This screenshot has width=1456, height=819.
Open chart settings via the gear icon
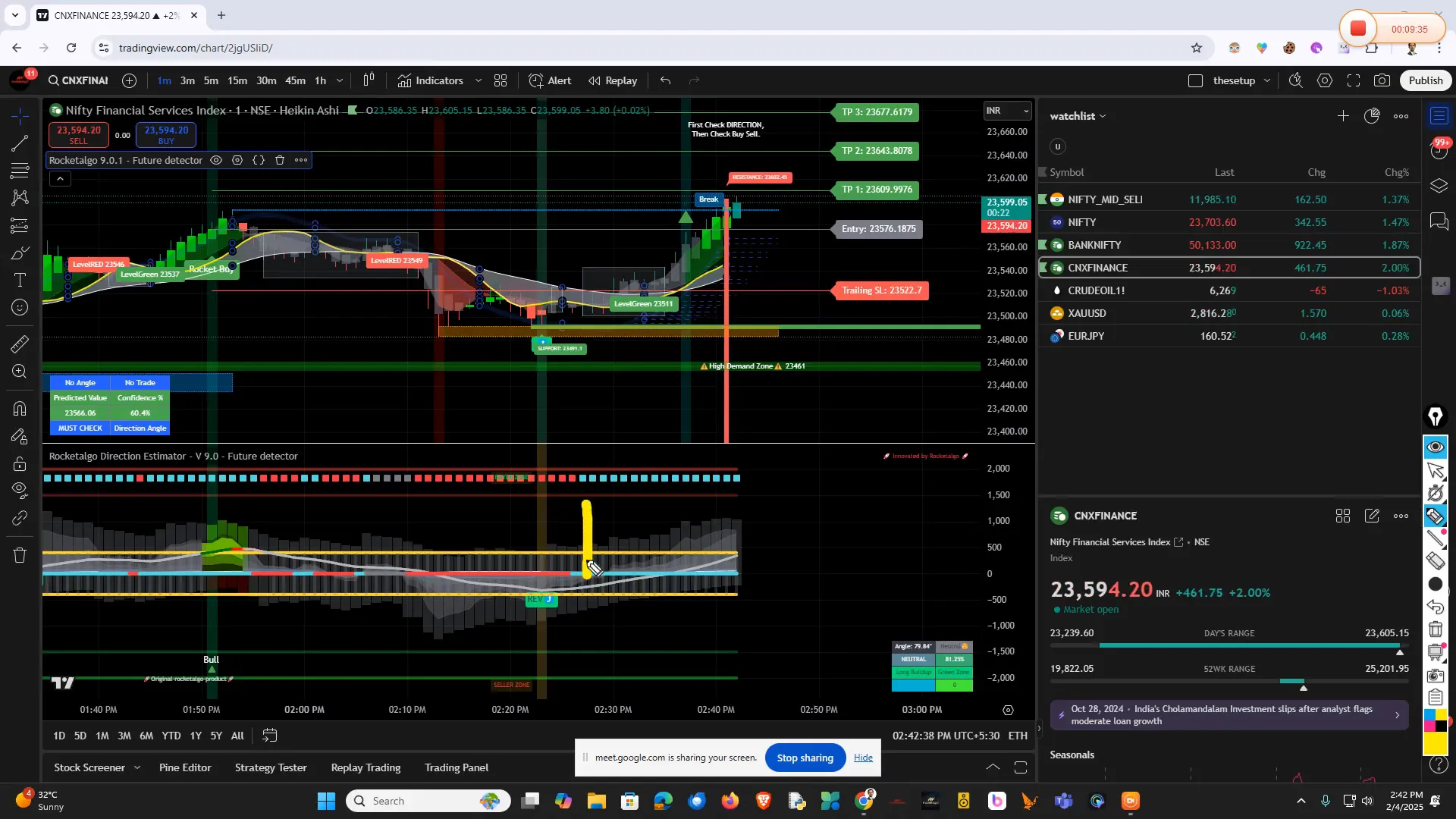[x=1326, y=80]
